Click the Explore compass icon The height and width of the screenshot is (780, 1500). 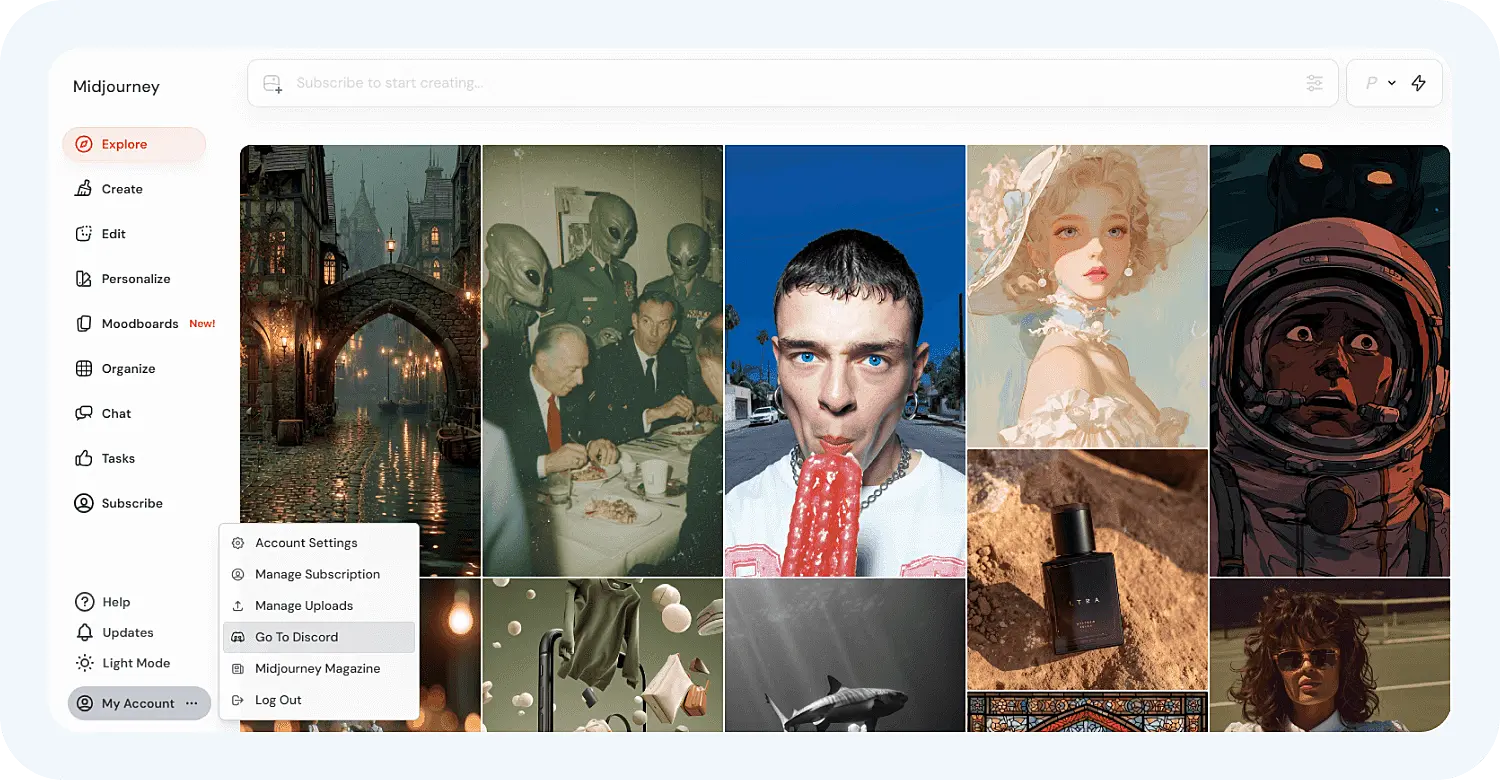(x=85, y=144)
